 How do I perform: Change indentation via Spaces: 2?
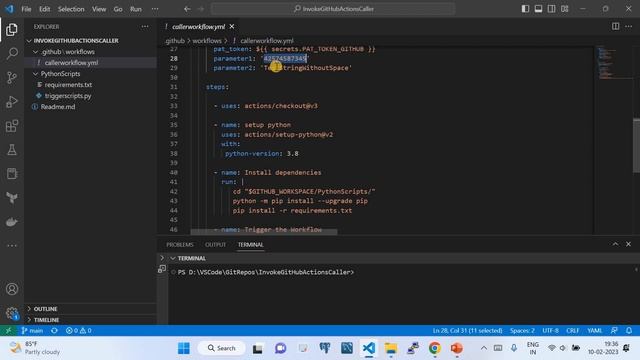pos(522,331)
